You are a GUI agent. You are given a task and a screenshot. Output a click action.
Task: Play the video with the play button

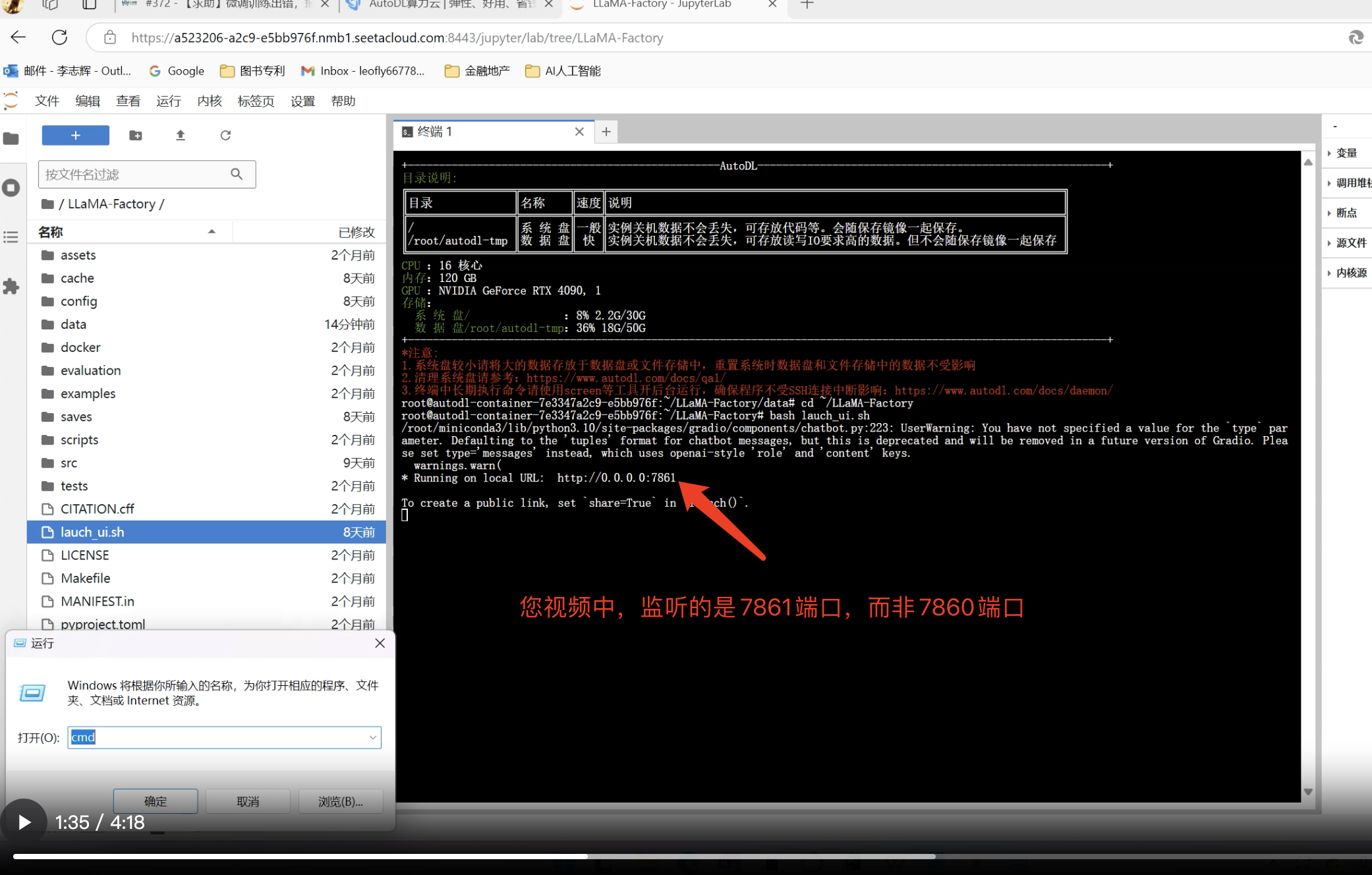(x=24, y=822)
